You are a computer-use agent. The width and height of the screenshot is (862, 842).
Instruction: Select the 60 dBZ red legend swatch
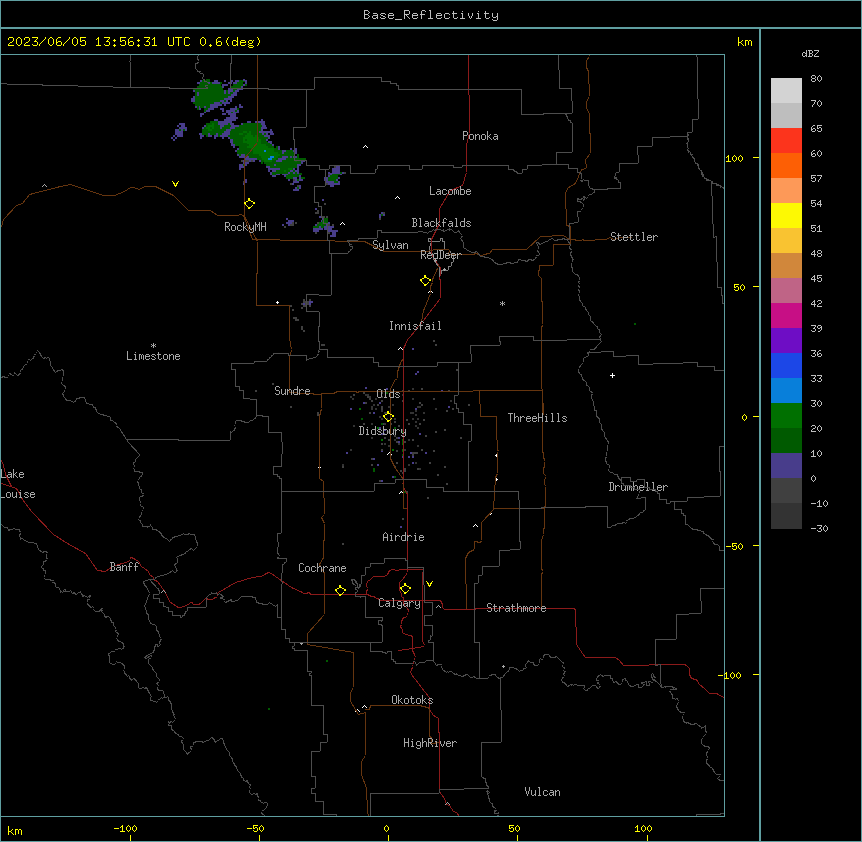[786, 141]
